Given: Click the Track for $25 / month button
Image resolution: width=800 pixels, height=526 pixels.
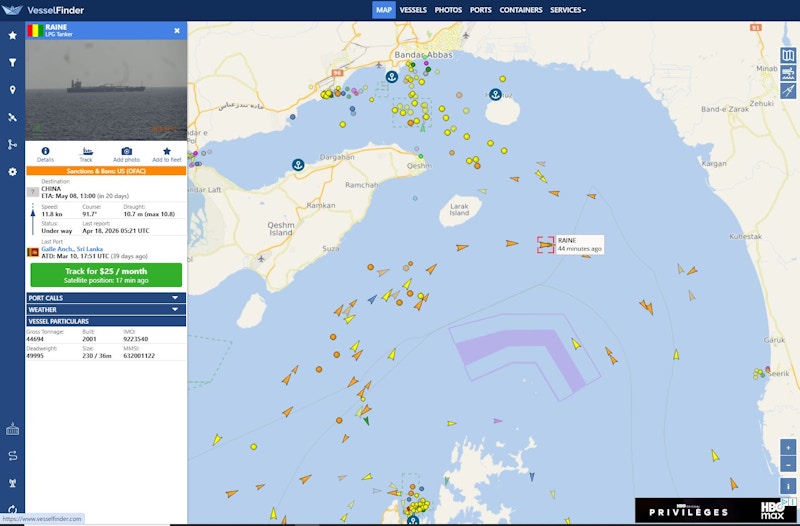Looking at the screenshot, I should tap(106, 275).
